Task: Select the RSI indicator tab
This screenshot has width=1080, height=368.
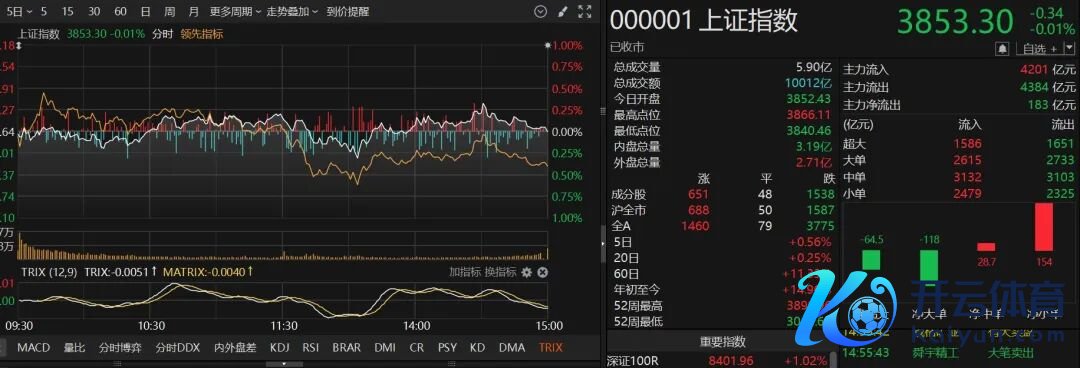Action: tap(311, 347)
